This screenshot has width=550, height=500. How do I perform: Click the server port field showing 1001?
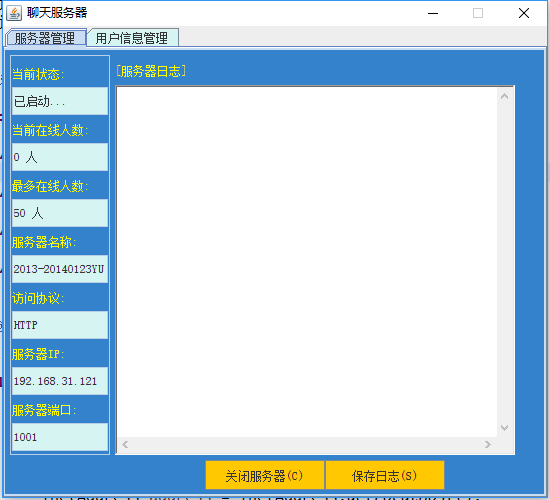pos(60,437)
